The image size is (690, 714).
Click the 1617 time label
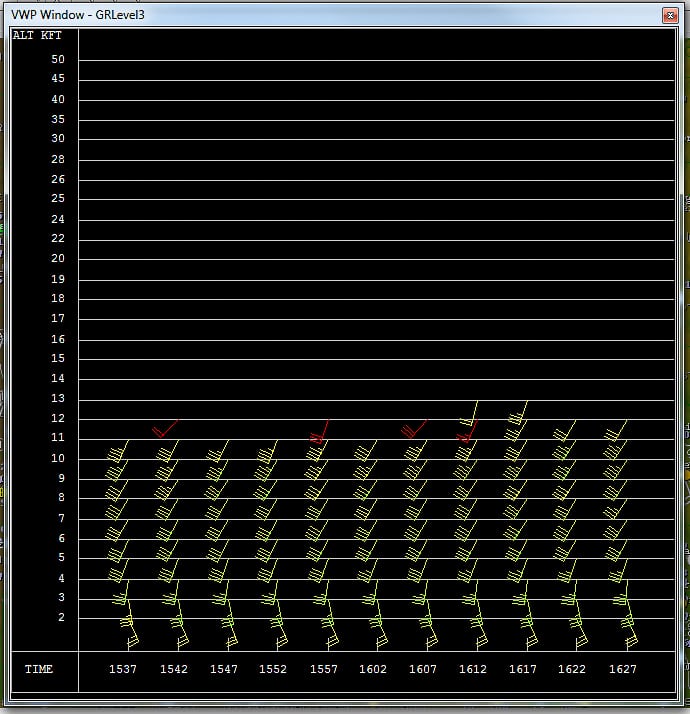(522, 669)
